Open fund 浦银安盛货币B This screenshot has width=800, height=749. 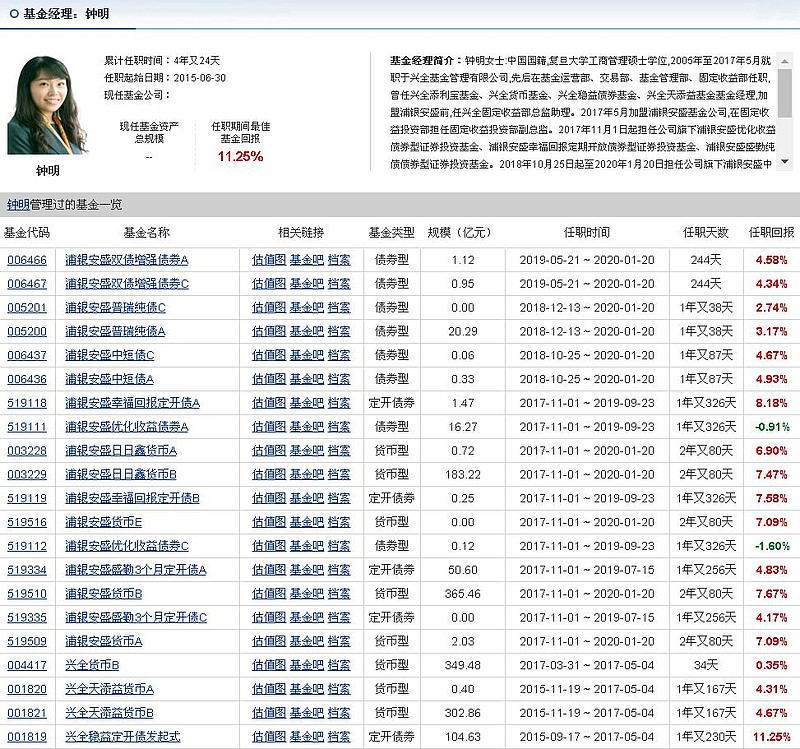103,594
